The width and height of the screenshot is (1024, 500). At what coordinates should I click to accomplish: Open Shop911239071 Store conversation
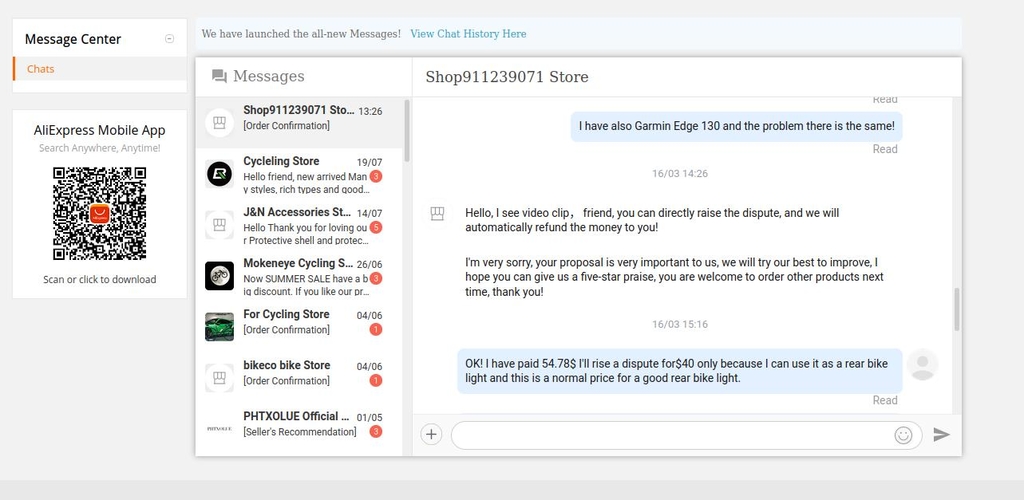click(300, 118)
